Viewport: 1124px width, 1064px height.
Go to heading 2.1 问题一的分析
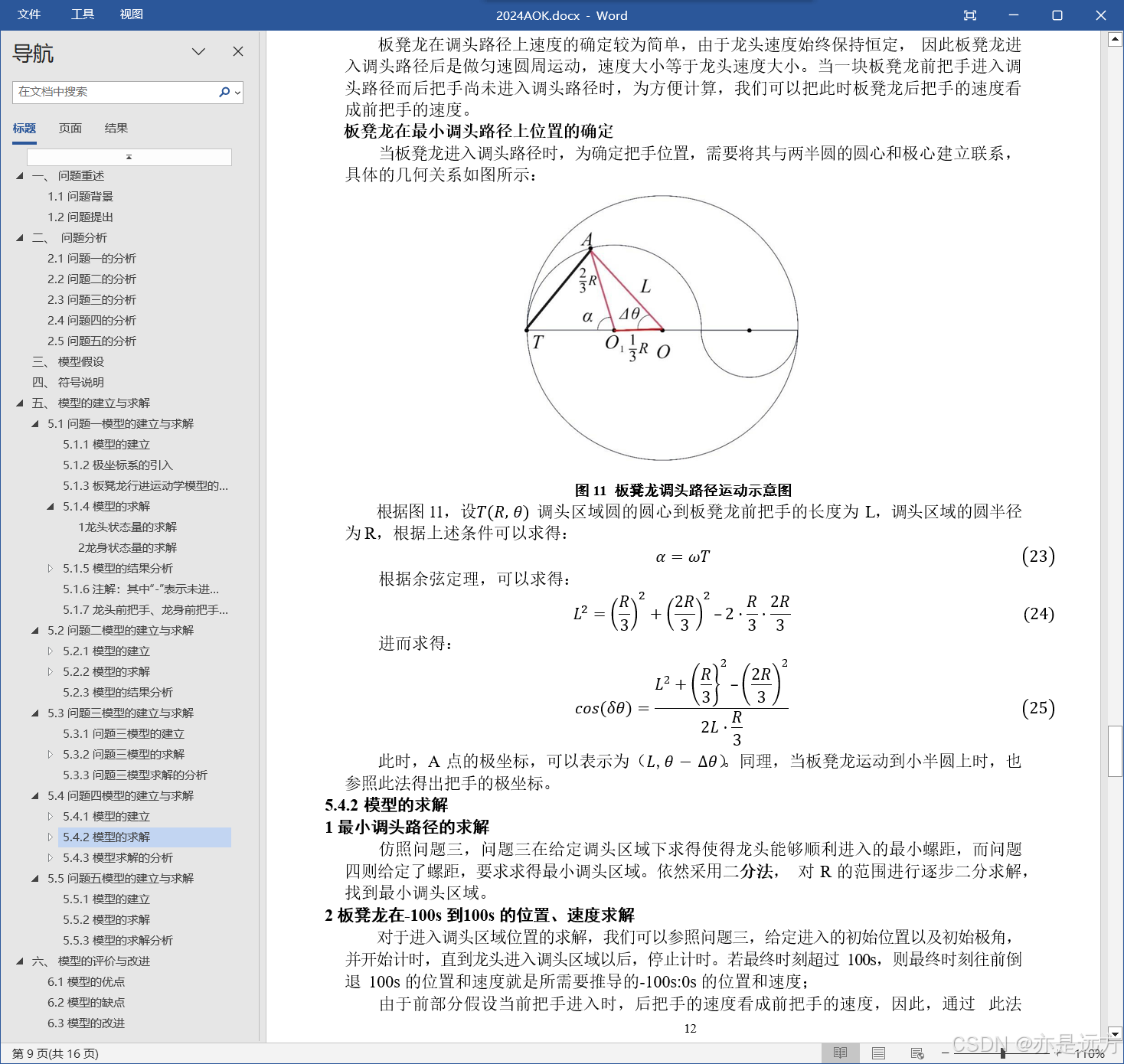click(x=92, y=259)
